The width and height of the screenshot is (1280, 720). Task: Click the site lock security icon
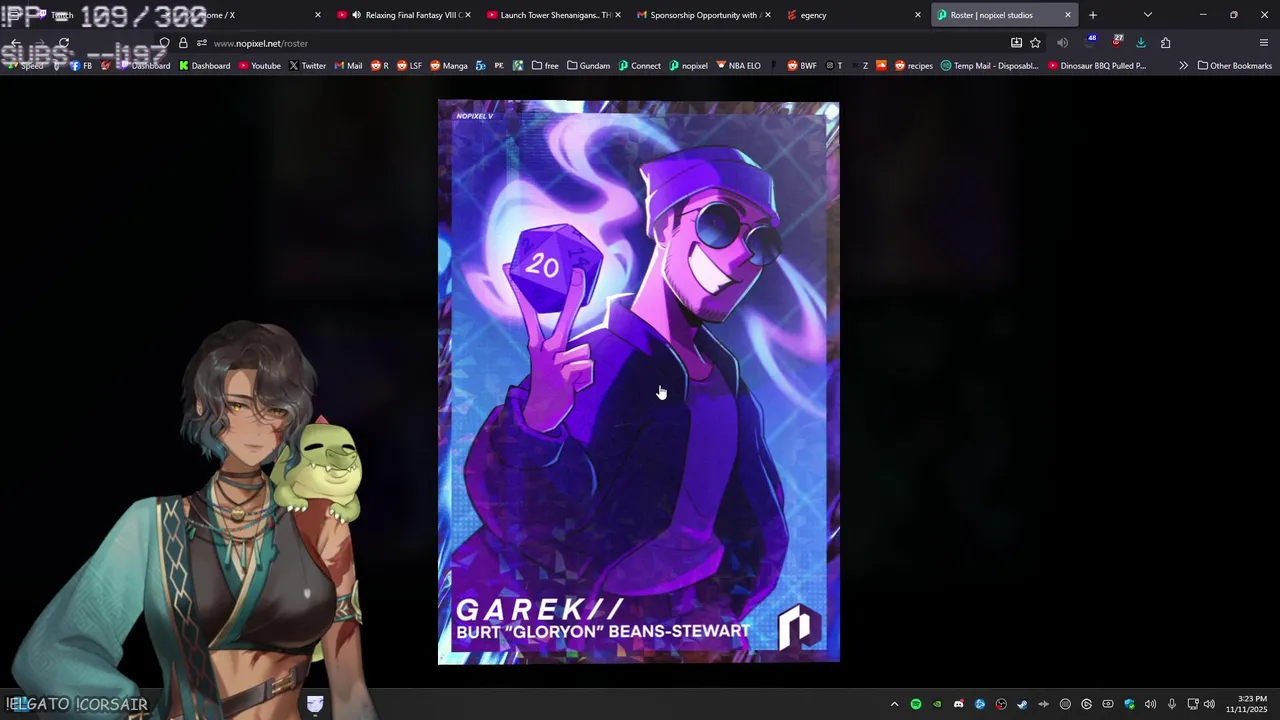(183, 43)
